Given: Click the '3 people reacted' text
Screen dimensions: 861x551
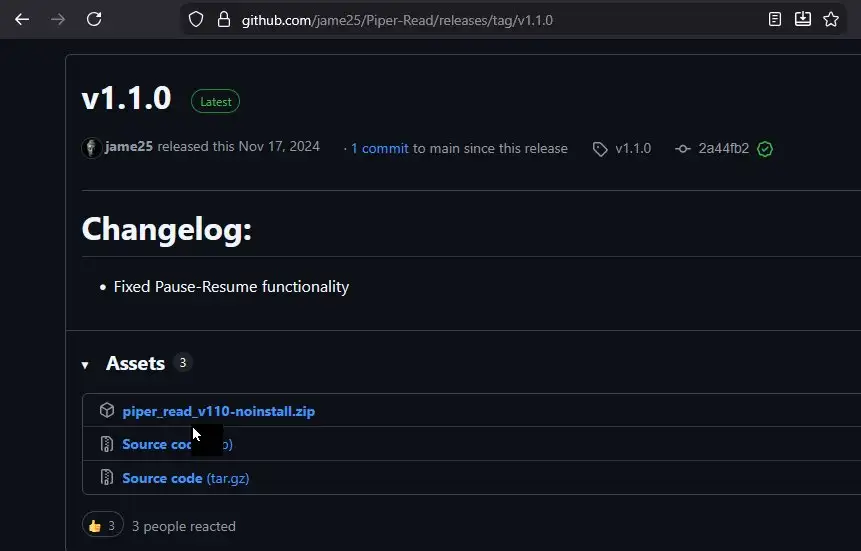Looking at the screenshot, I should (x=184, y=526).
